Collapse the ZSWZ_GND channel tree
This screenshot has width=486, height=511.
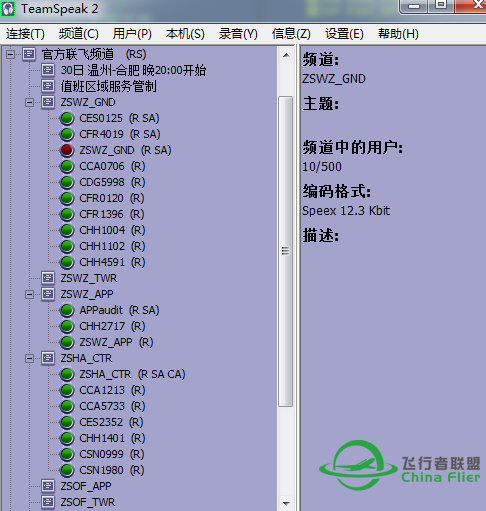pos(29,102)
